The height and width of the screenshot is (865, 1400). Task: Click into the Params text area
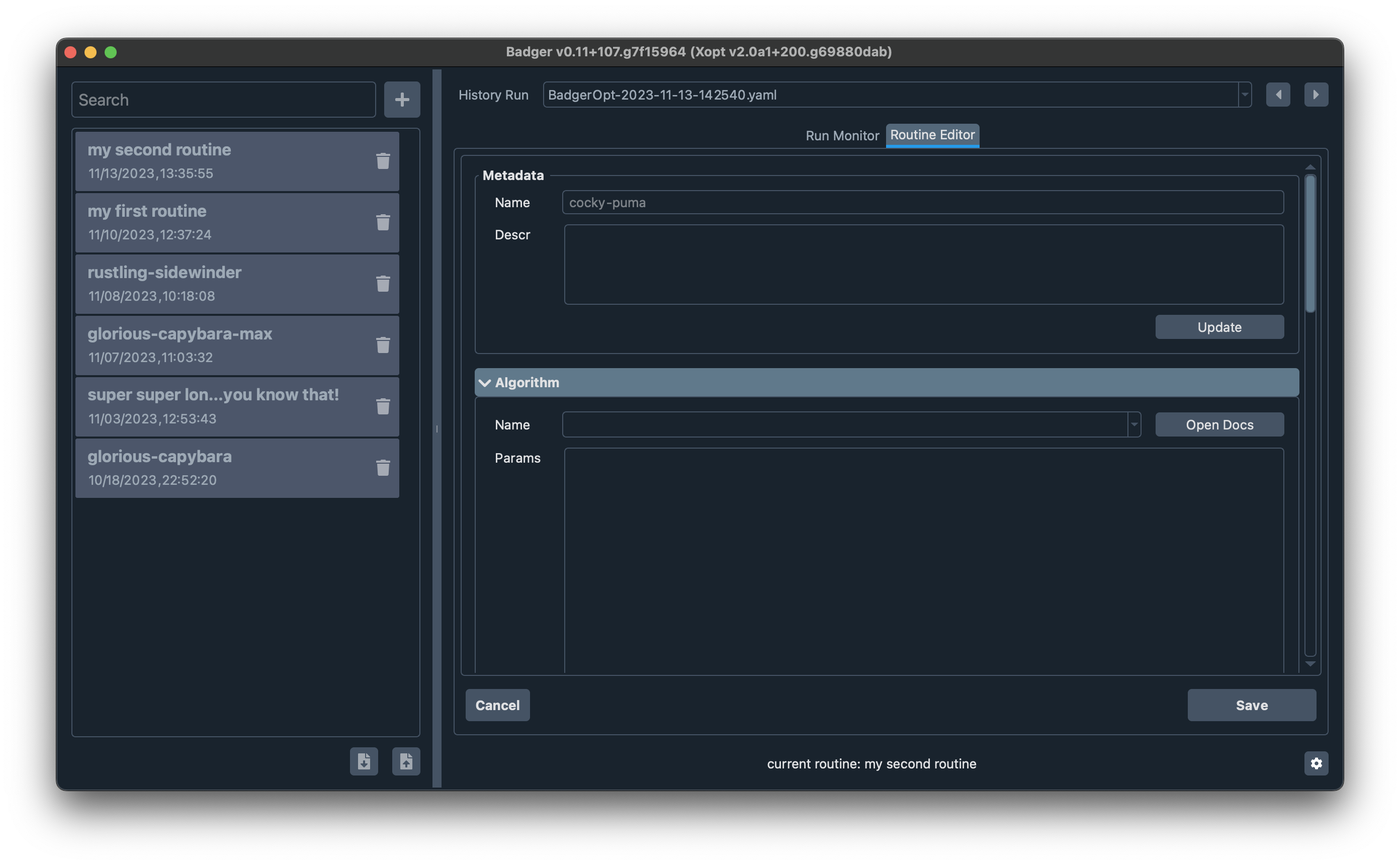tap(924, 561)
